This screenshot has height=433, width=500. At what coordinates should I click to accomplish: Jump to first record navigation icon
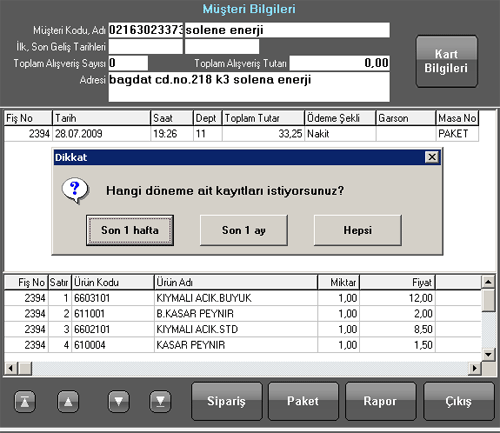coord(25,401)
